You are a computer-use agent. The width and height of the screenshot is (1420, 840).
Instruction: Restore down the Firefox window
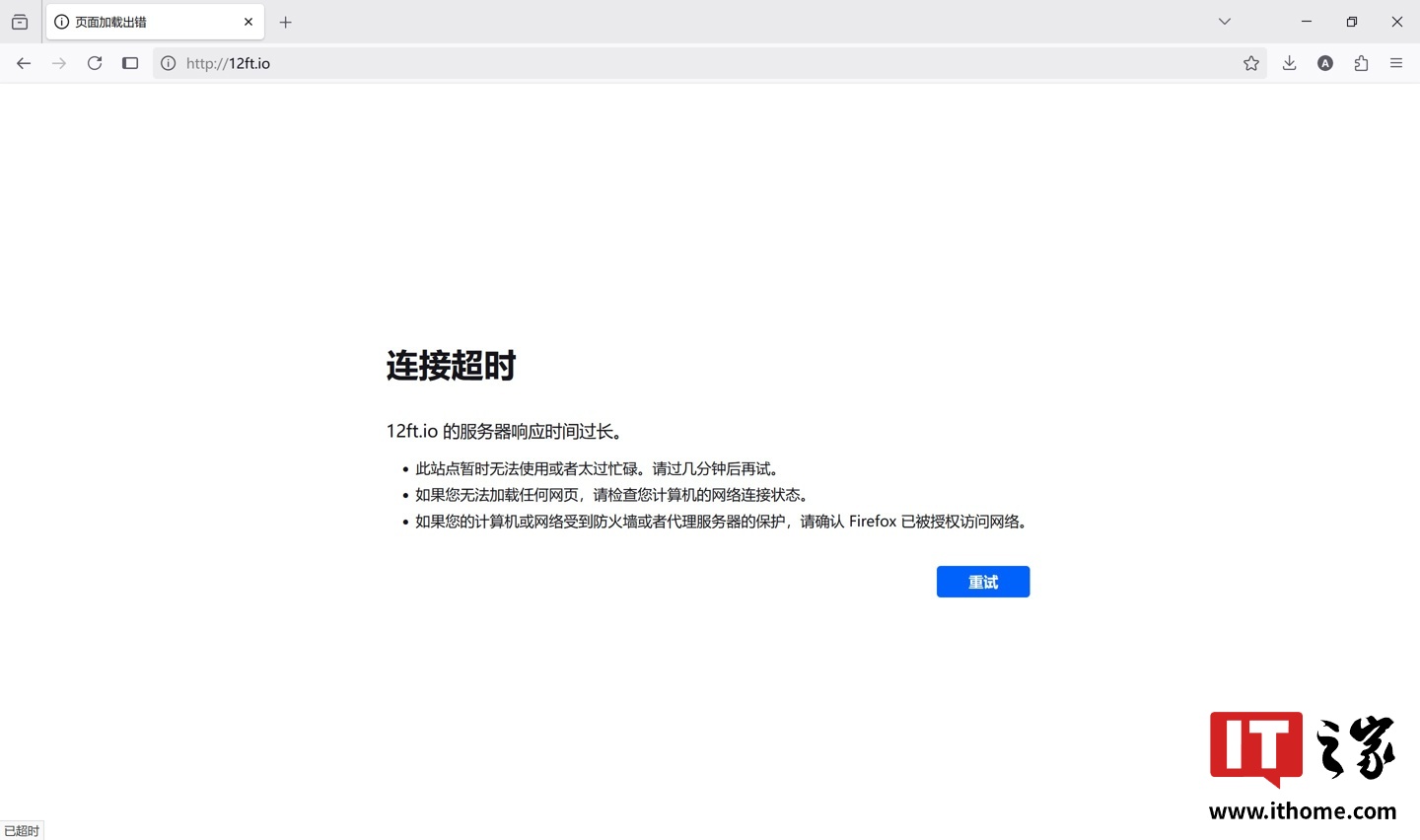pyautogui.click(x=1352, y=22)
